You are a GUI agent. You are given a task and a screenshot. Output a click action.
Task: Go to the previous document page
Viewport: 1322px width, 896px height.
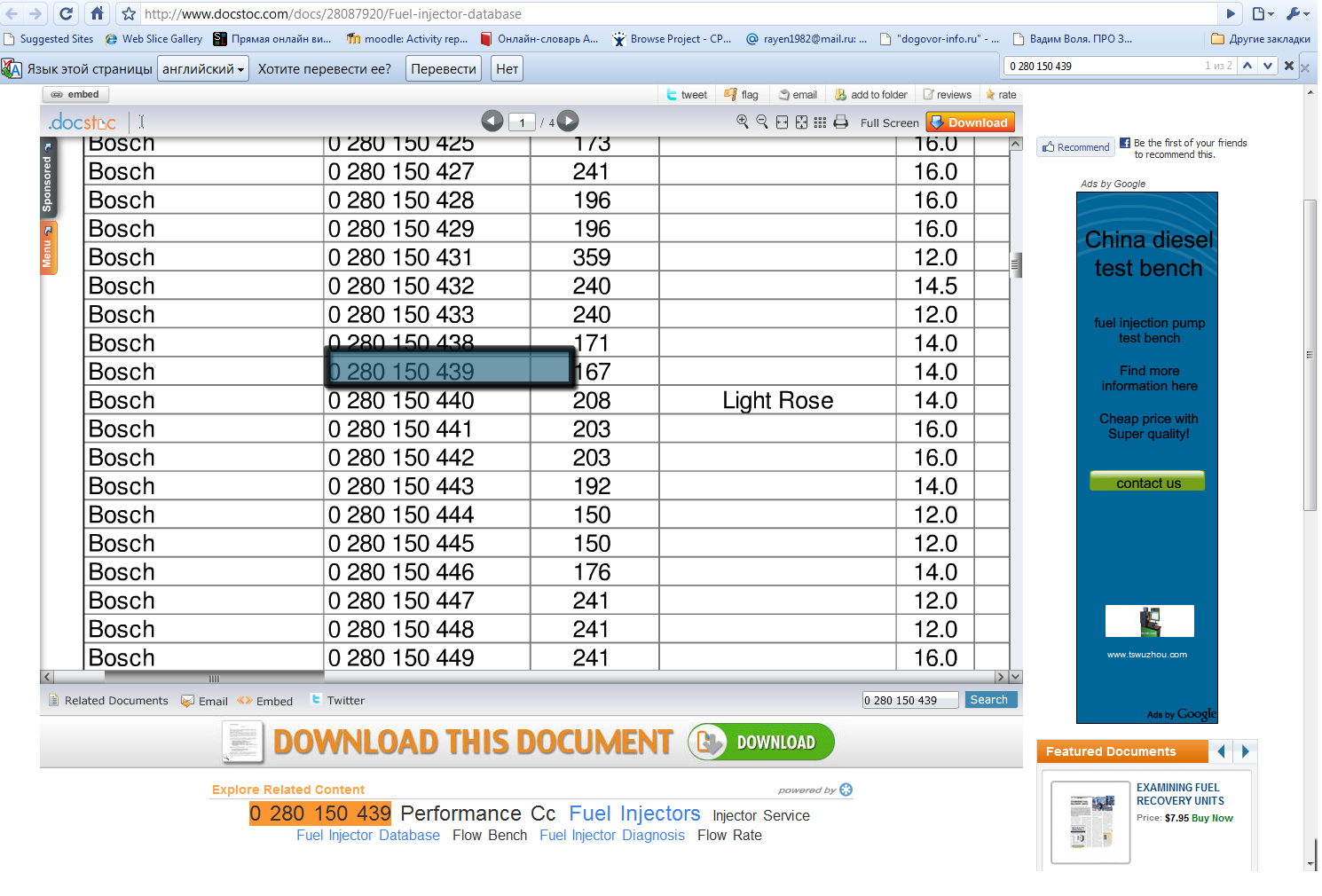492,122
